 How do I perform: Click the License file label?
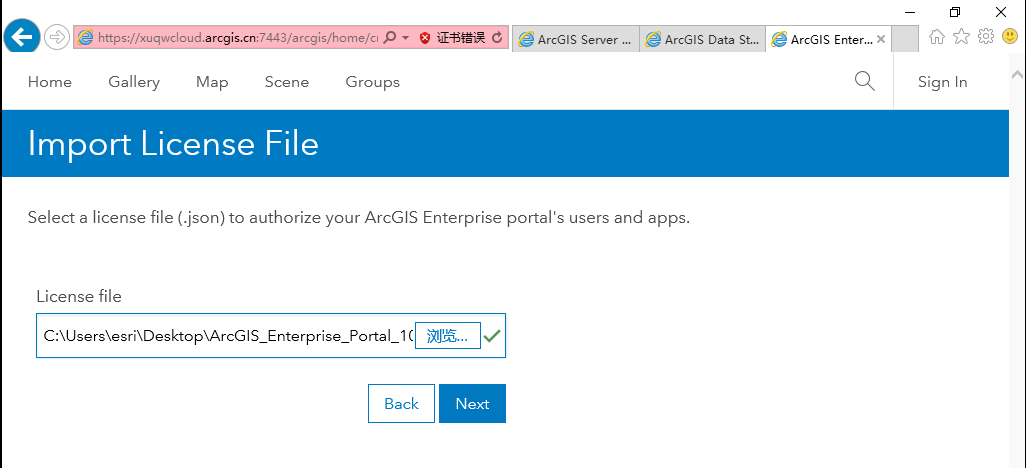pos(79,297)
